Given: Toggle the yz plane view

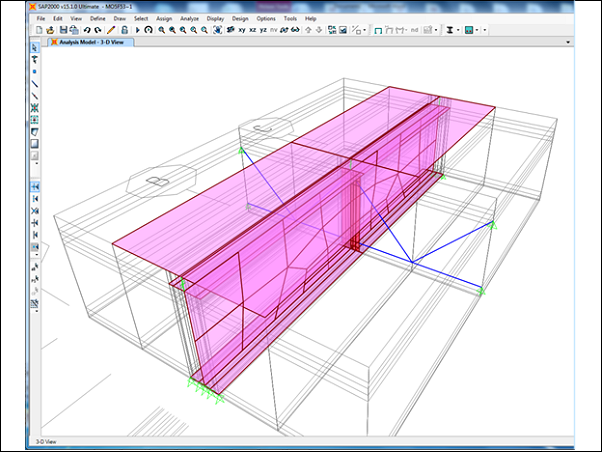Looking at the screenshot, I should coord(263,30).
